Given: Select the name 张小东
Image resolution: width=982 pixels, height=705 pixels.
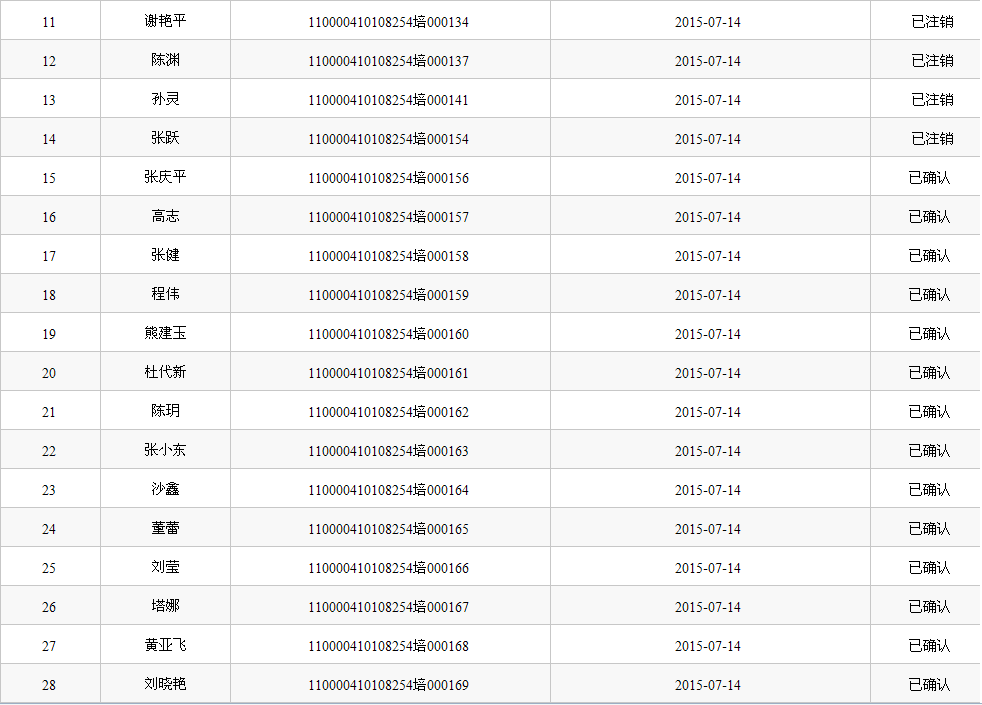Looking at the screenshot, I should pyautogui.click(x=165, y=451).
